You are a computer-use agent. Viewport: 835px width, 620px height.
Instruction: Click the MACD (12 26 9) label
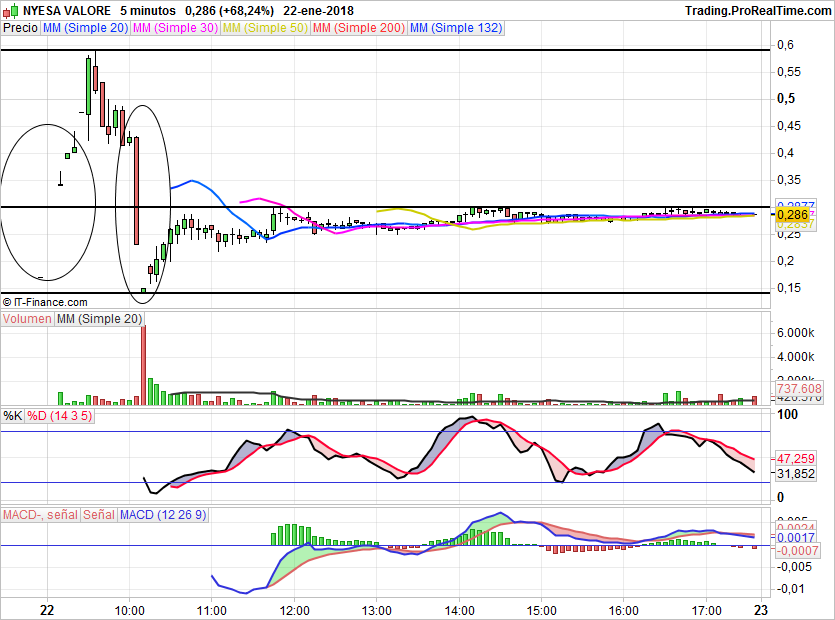point(163,515)
